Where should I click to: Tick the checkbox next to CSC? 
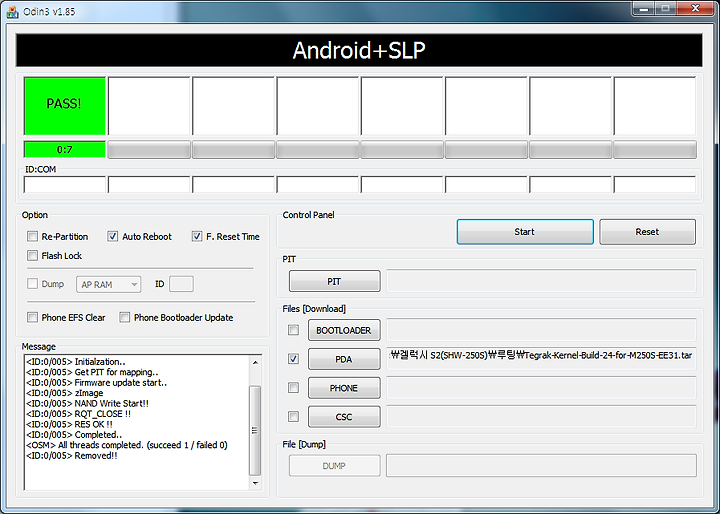coord(293,417)
